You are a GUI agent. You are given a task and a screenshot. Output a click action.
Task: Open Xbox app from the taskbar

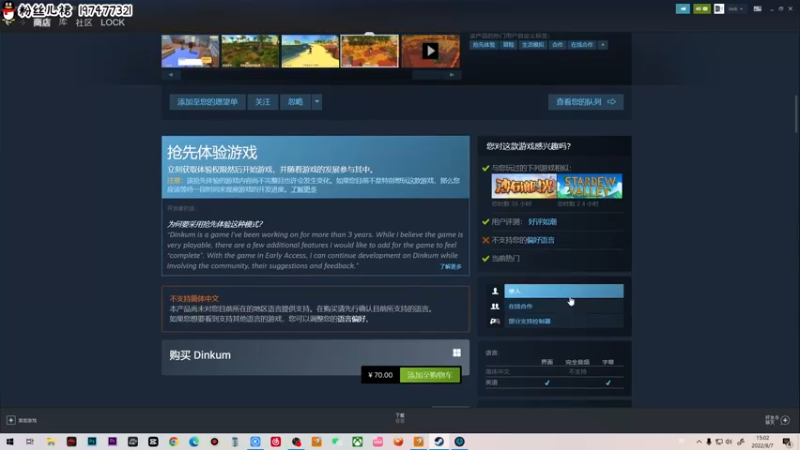357,442
